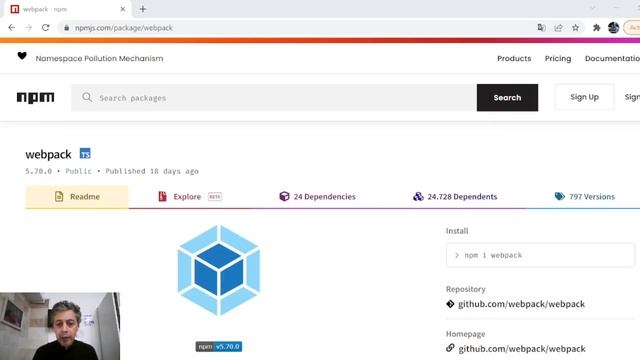Click the TypeScript TS badge next to webpack
The height and width of the screenshot is (360, 640).
pos(85,153)
